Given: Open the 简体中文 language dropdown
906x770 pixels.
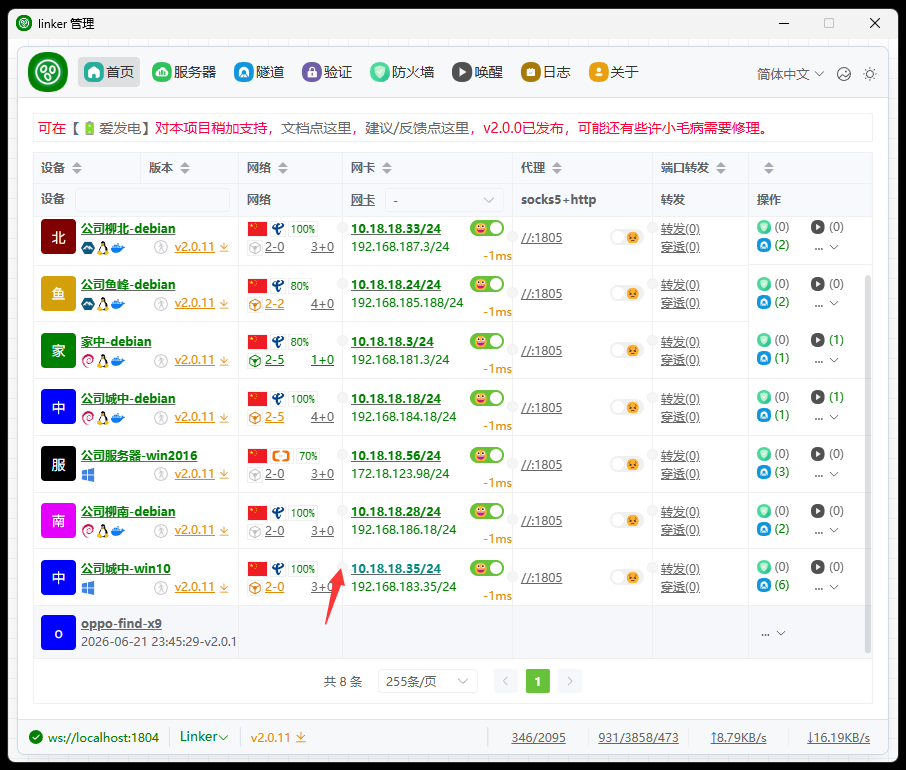Looking at the screenshot, I should click(x=790, y=74).
